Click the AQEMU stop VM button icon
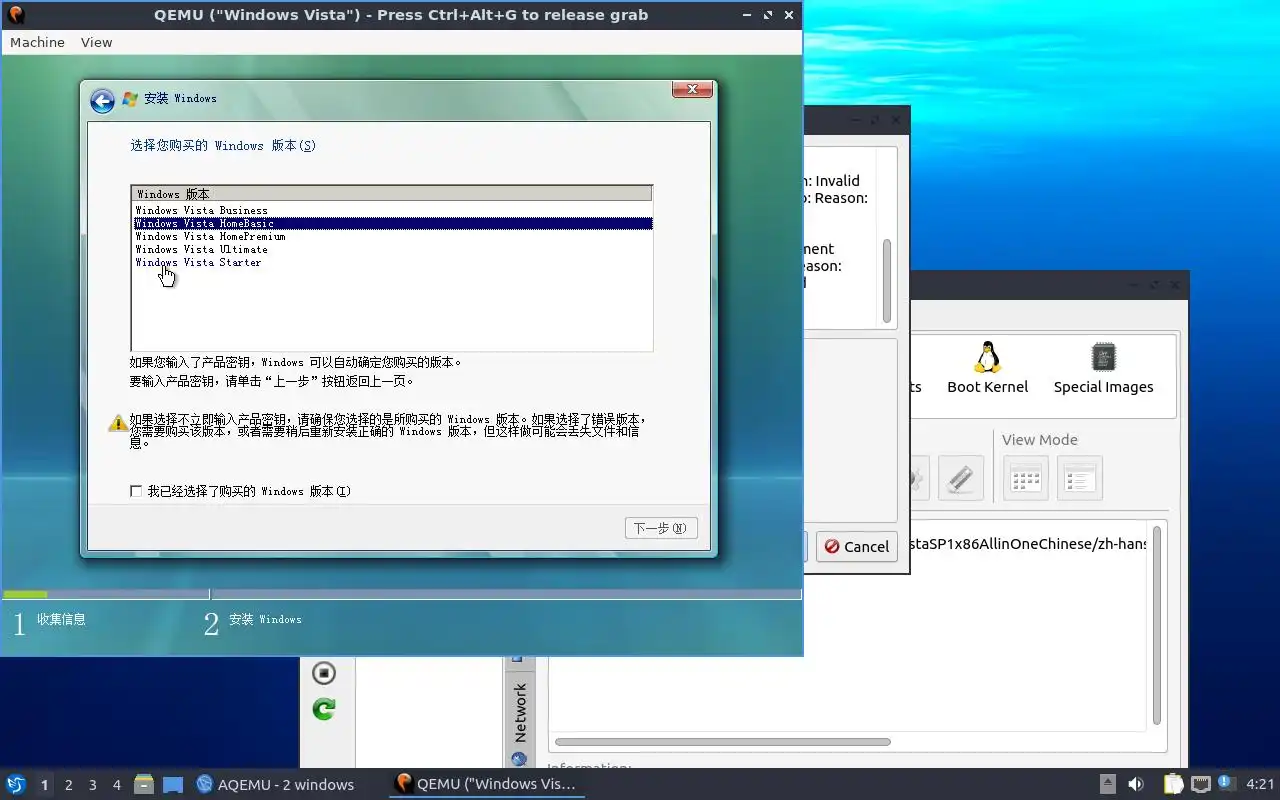The height and width of the screenshot is (800, 1280). pyautogui.click(x=323, y=673)
